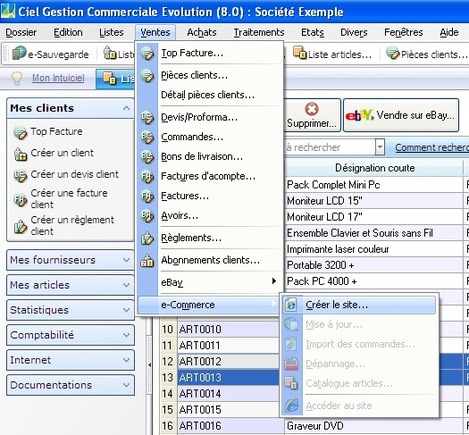Click the Liste articles toolbar icon

coord(300,53)
